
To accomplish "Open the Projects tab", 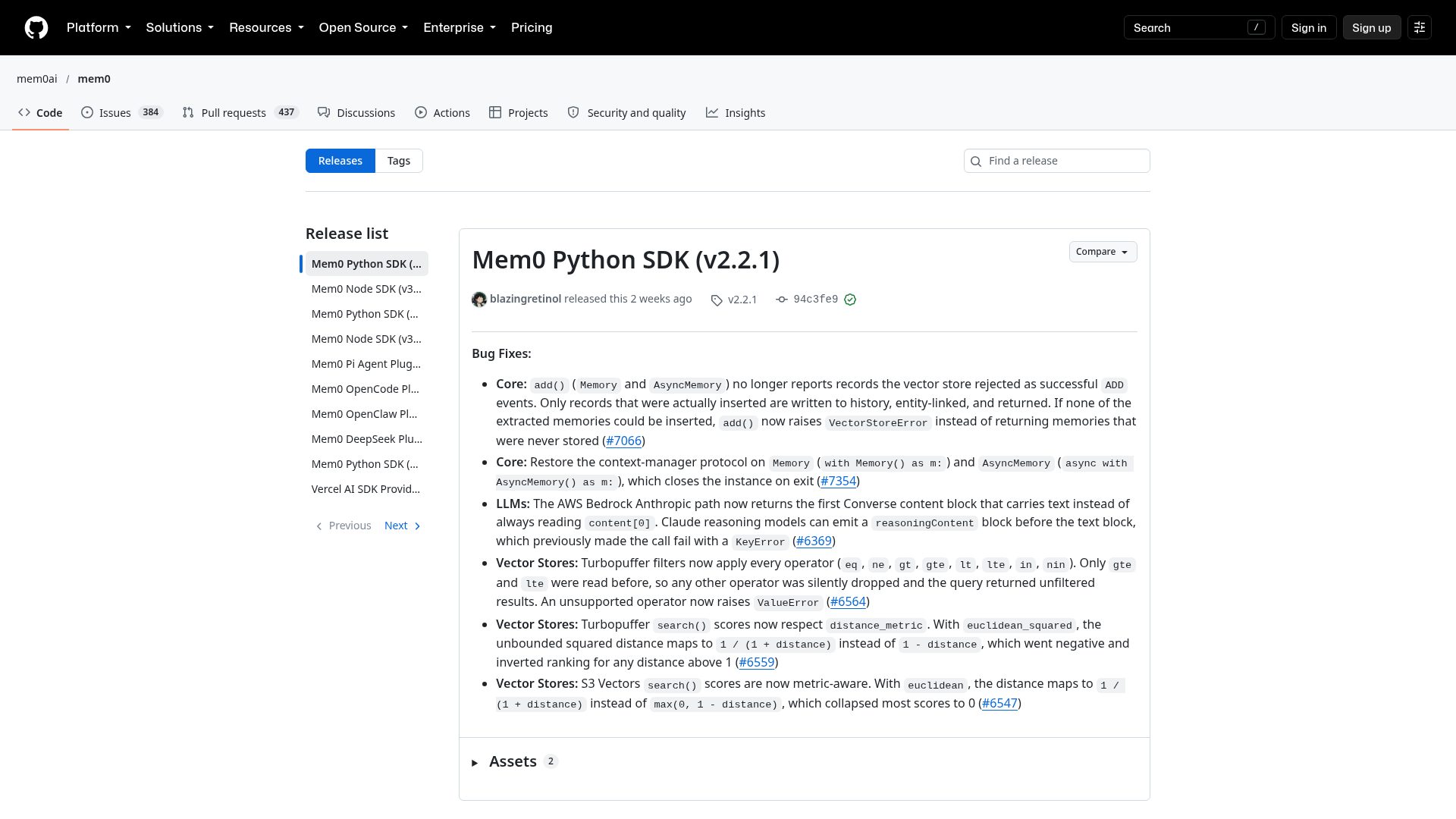I will click(519, 113).
